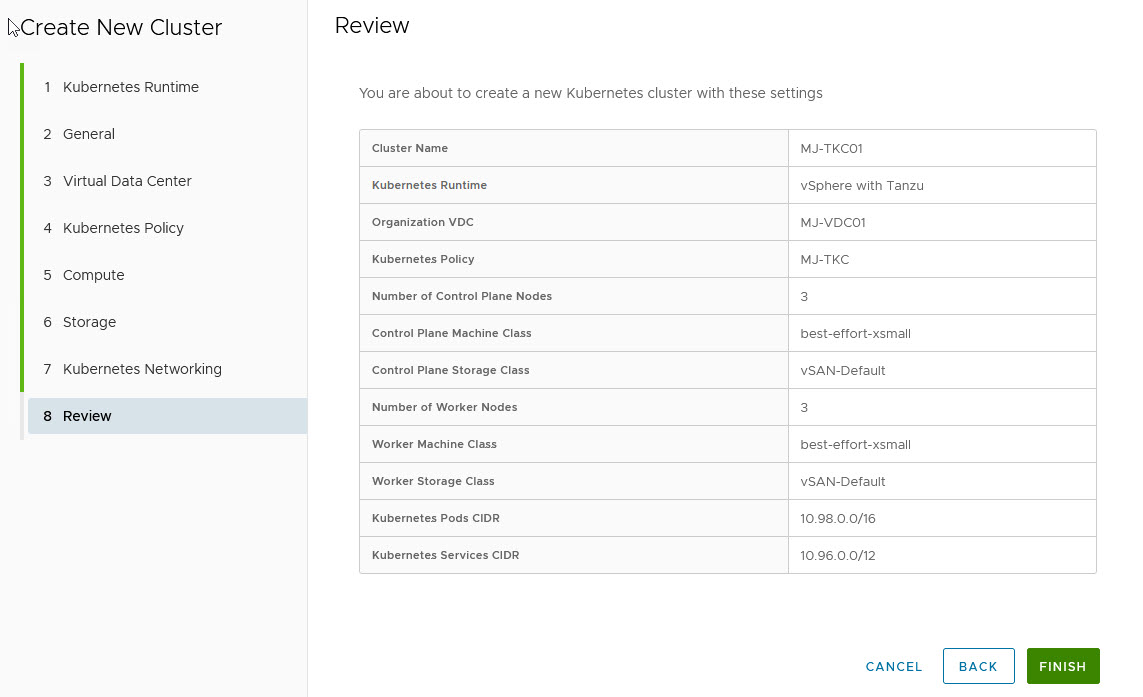Open the Compute step

point(93,275)
